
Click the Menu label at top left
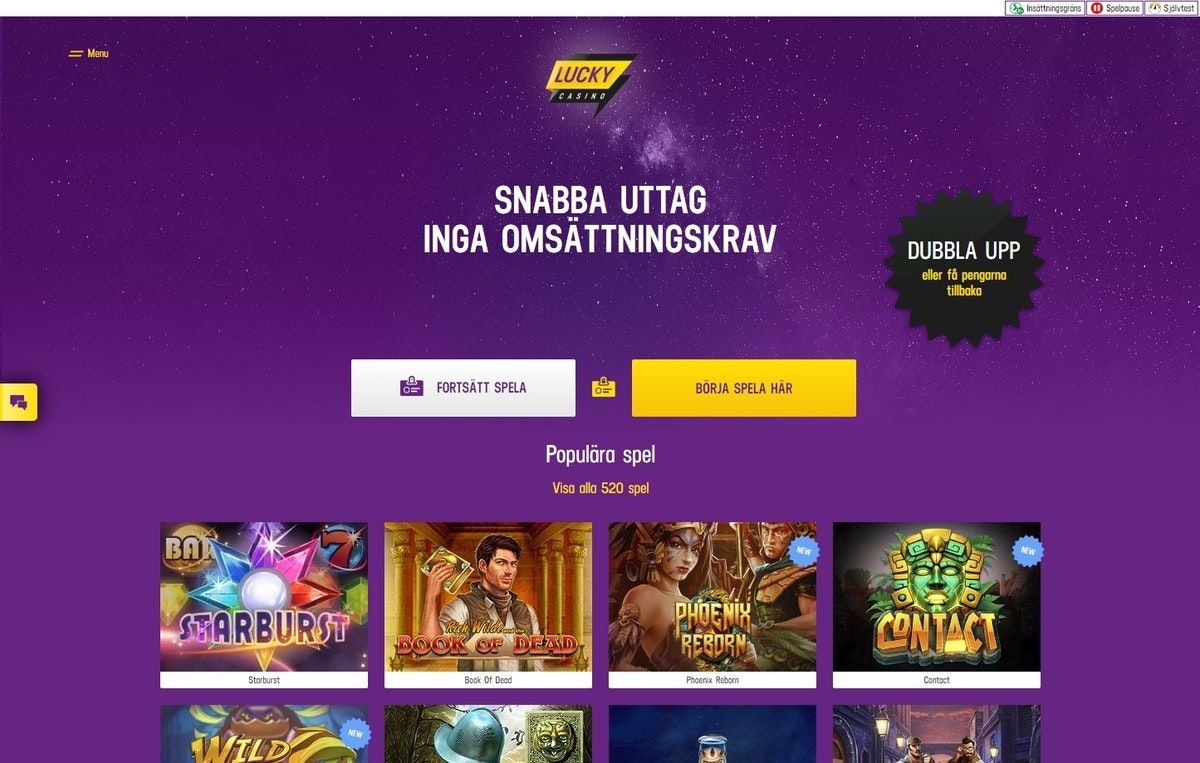[x=98, y=54]
